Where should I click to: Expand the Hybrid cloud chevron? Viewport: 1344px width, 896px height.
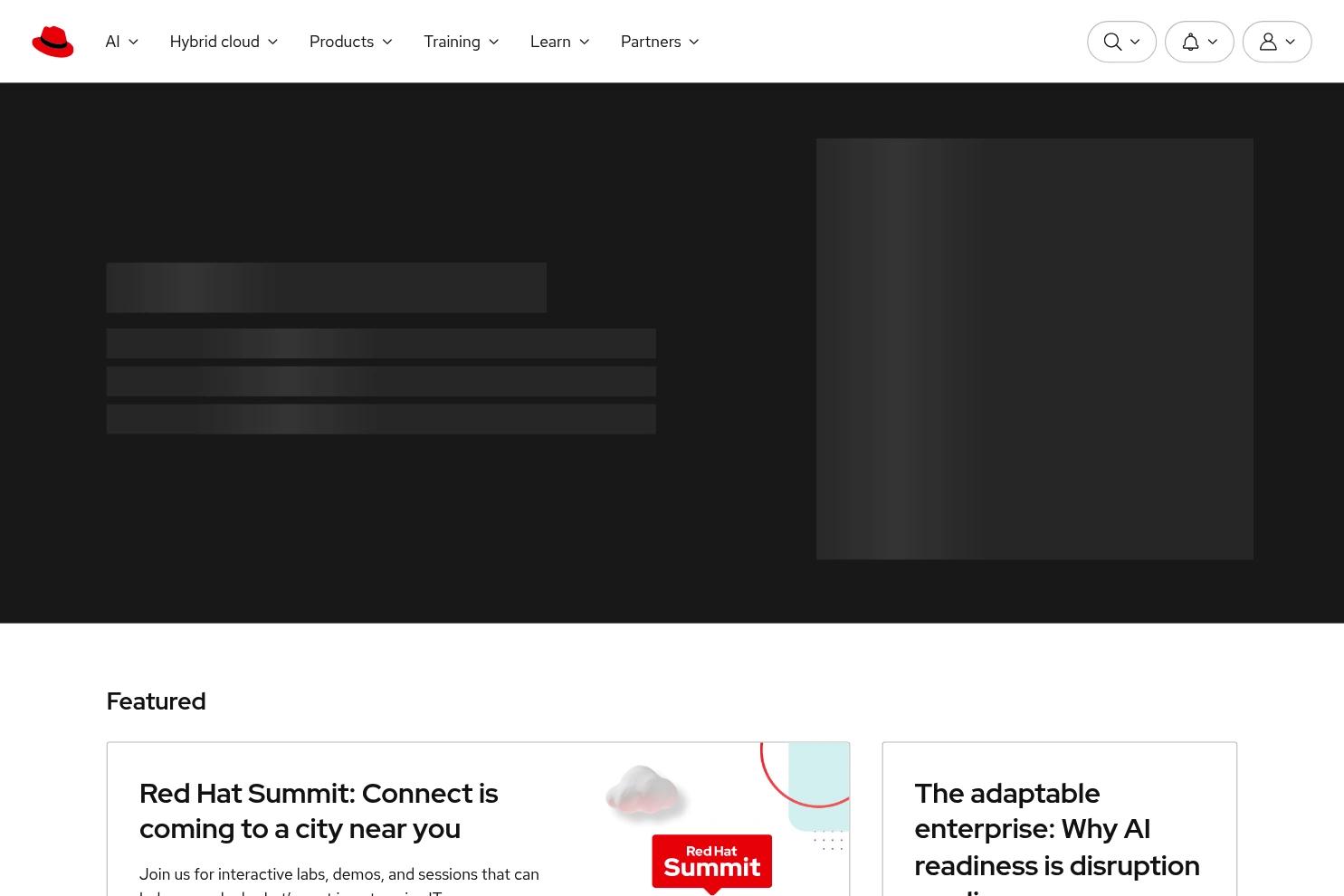pyautogui.click(x=272, y=42)
